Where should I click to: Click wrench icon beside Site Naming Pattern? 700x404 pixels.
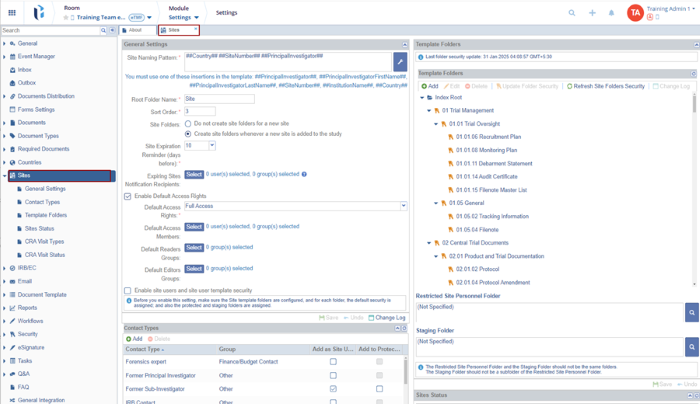[400, 62]
